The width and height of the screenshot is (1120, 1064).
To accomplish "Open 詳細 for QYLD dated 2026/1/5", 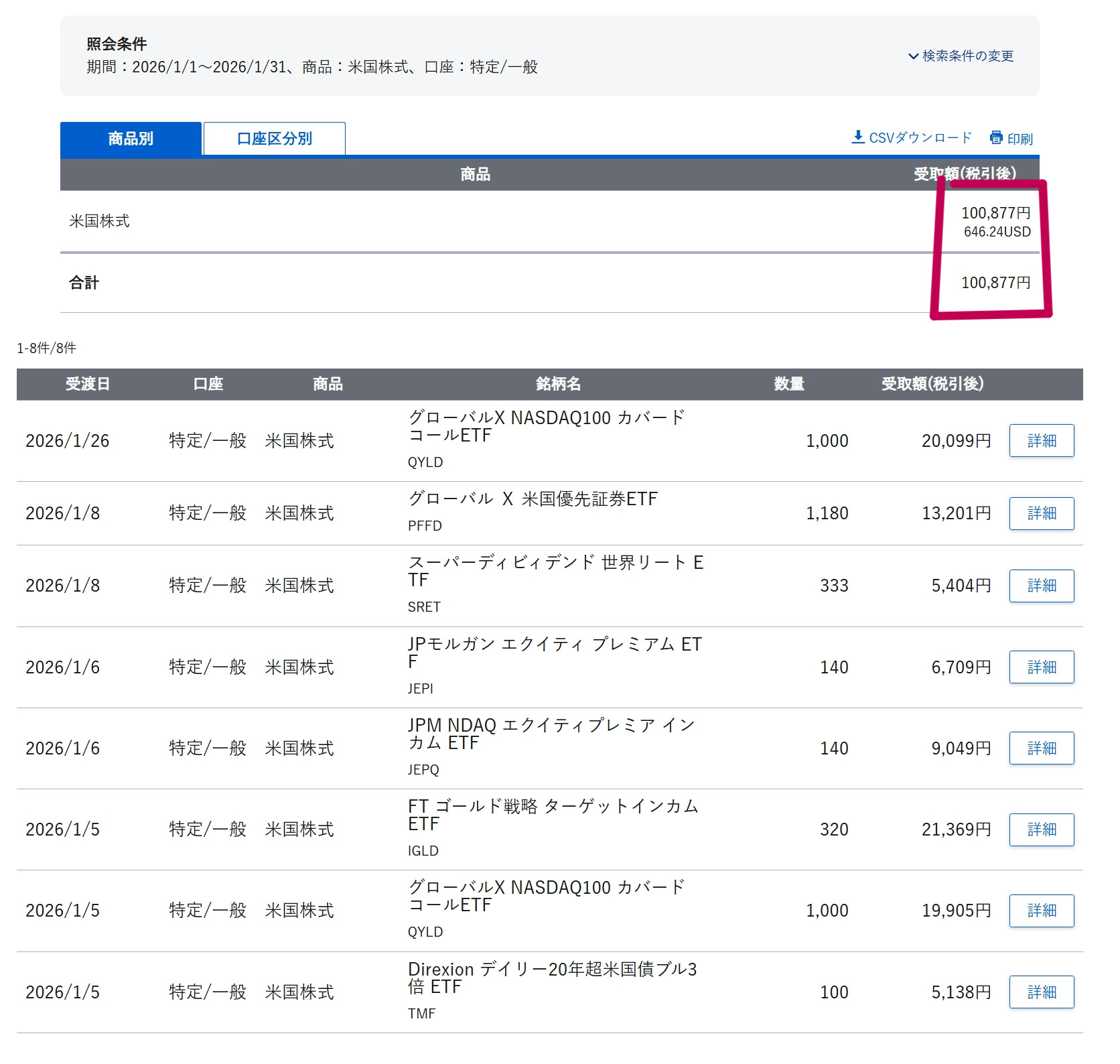I will click(1041, 911).
